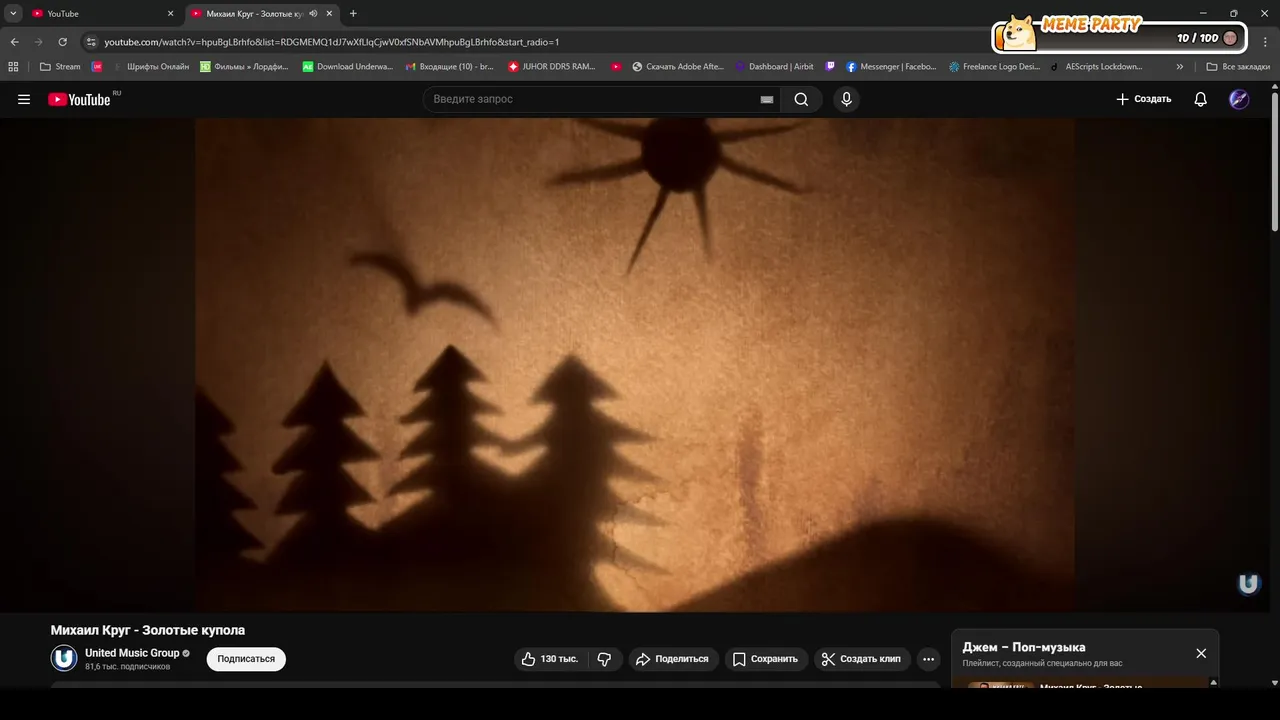Open the account avatar menu
1280x720 pixels.
coord(1238,99)
